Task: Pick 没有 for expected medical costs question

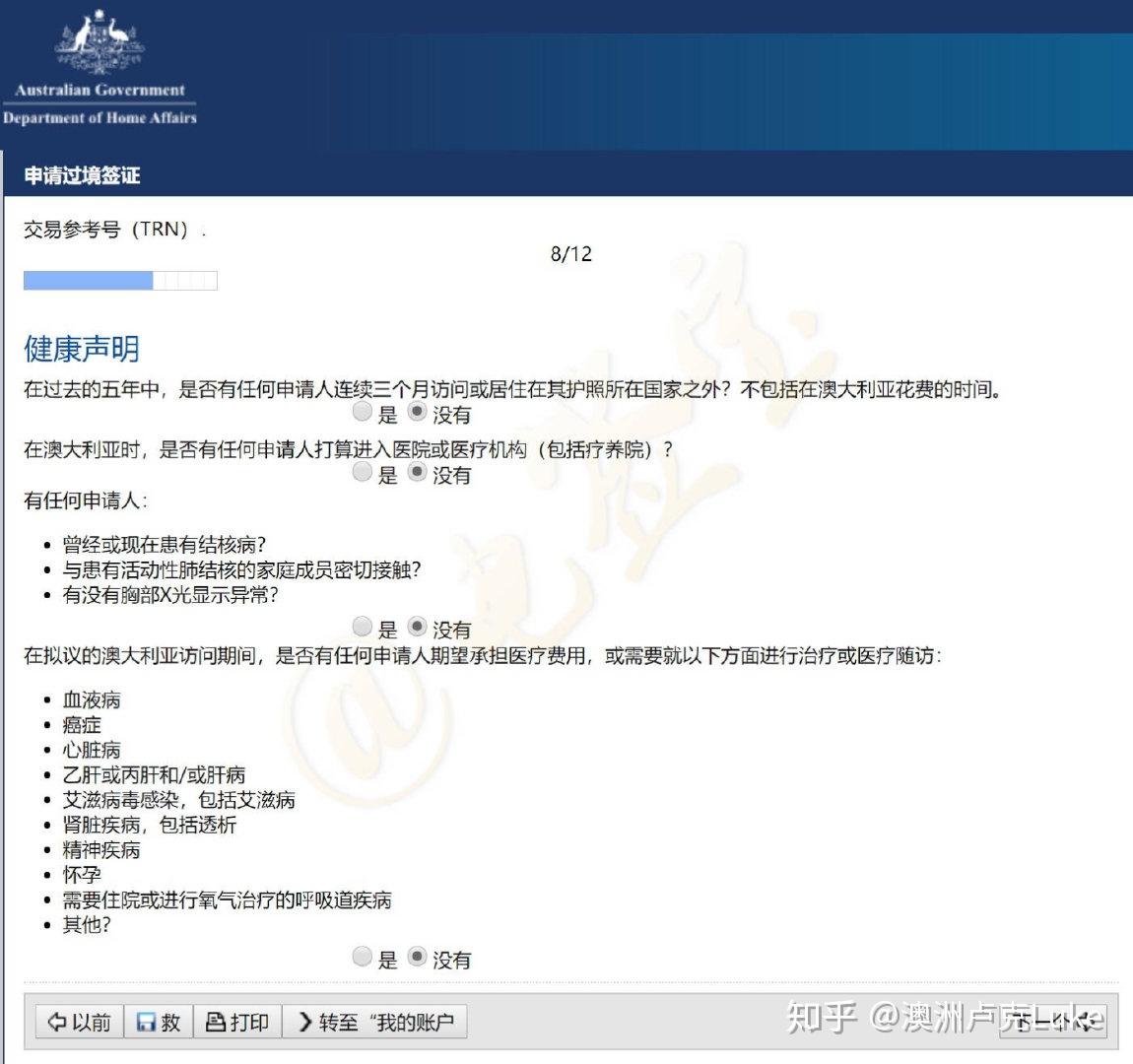Action: pos(417,957)
